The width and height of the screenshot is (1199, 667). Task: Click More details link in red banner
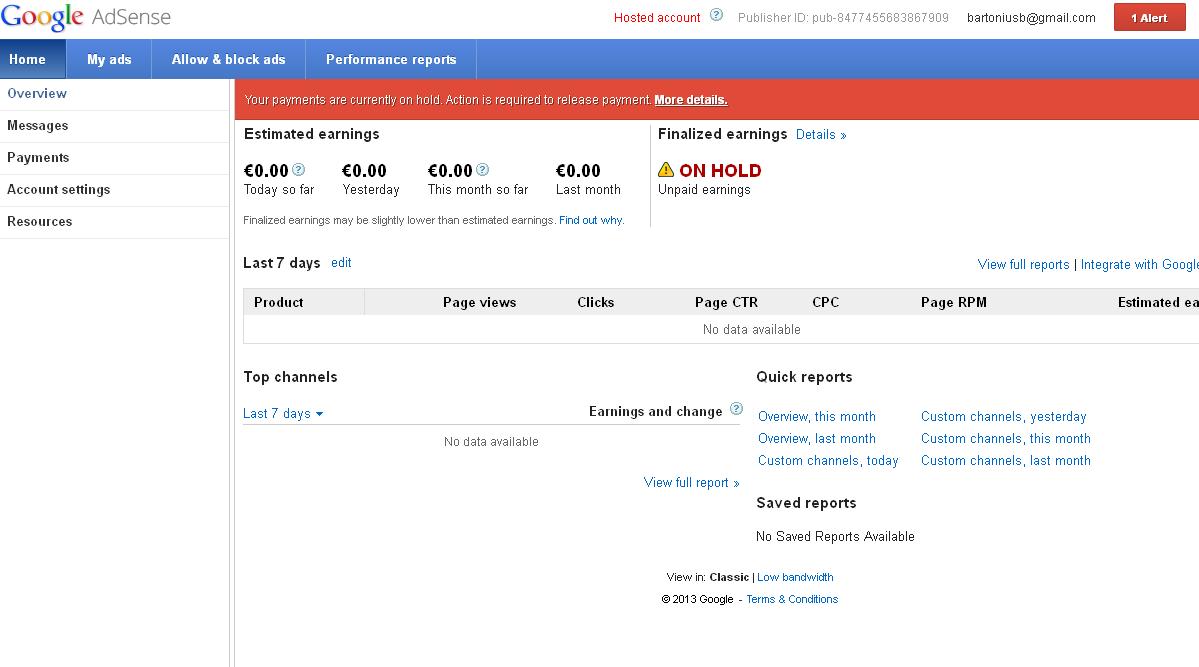690,99
